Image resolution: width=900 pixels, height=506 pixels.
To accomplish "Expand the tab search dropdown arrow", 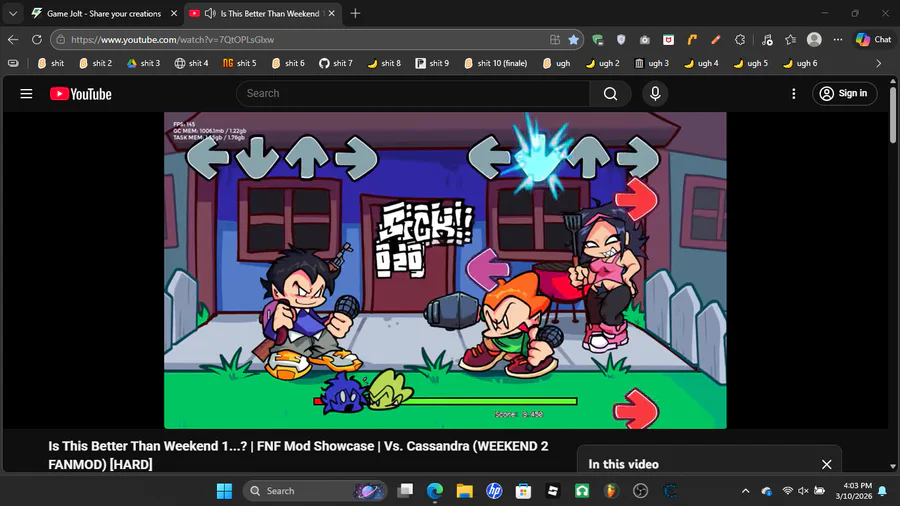I will (x=13, y=13).
